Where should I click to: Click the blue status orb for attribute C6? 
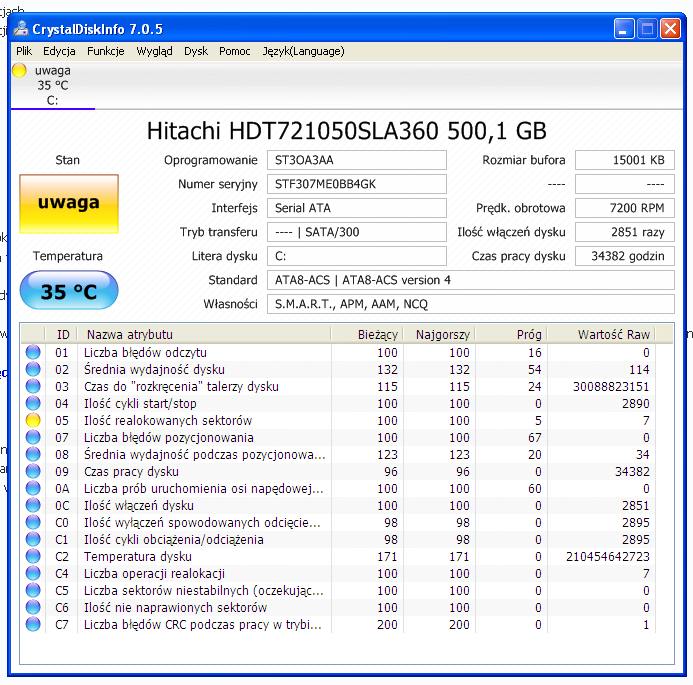(x=33, y=607)
